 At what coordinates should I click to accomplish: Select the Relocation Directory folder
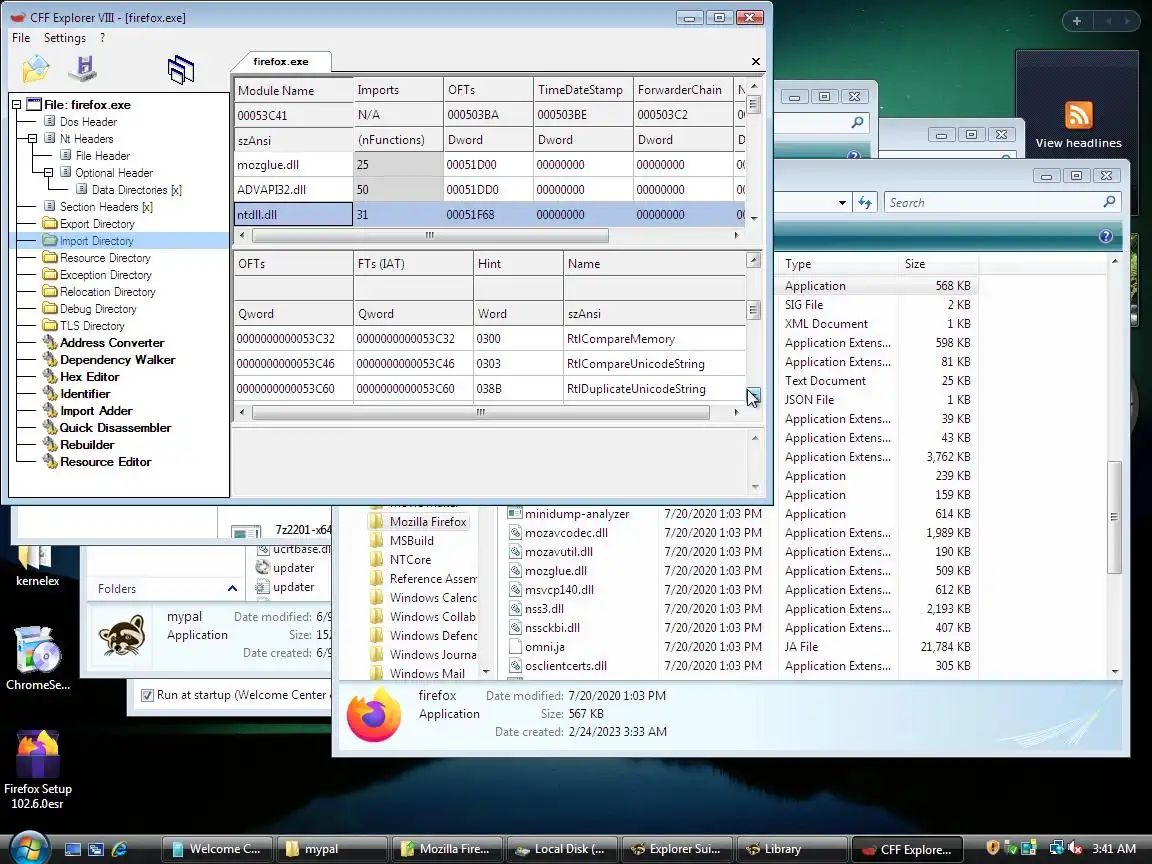click(108, 291)
